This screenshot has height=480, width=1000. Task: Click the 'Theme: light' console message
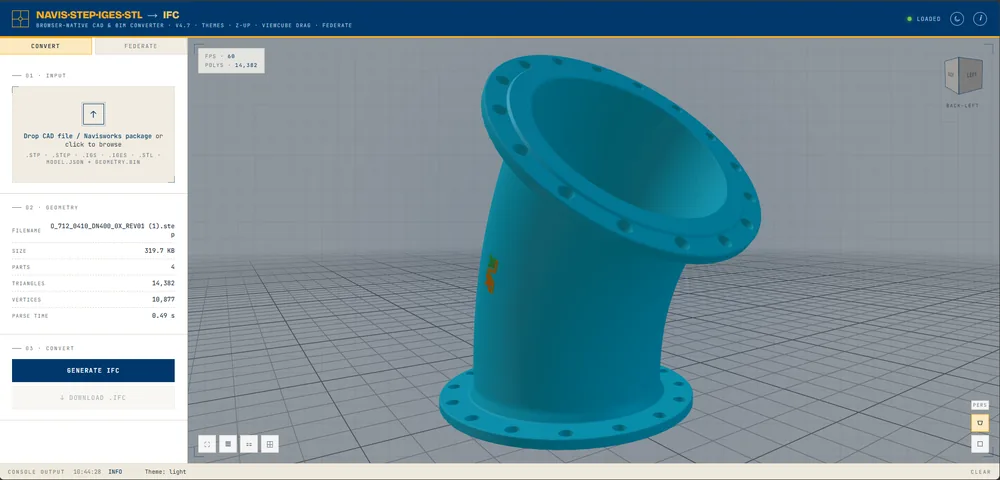pos(166,472)
